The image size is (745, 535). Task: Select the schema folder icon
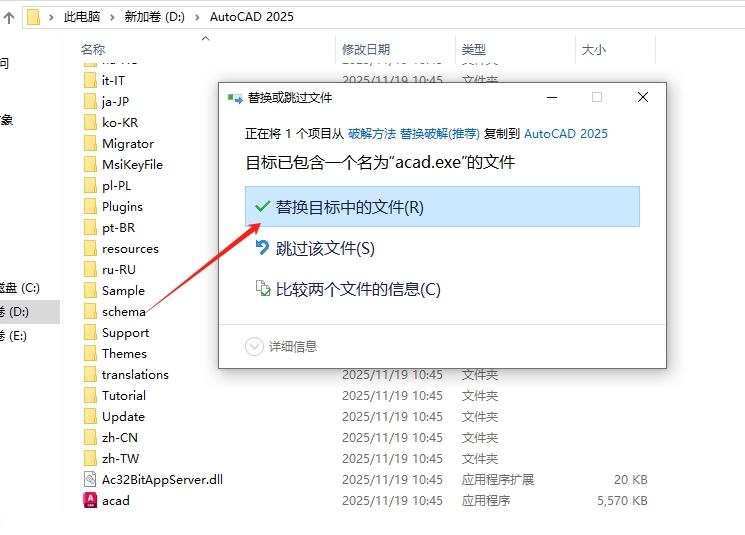[x=90, y=311]
